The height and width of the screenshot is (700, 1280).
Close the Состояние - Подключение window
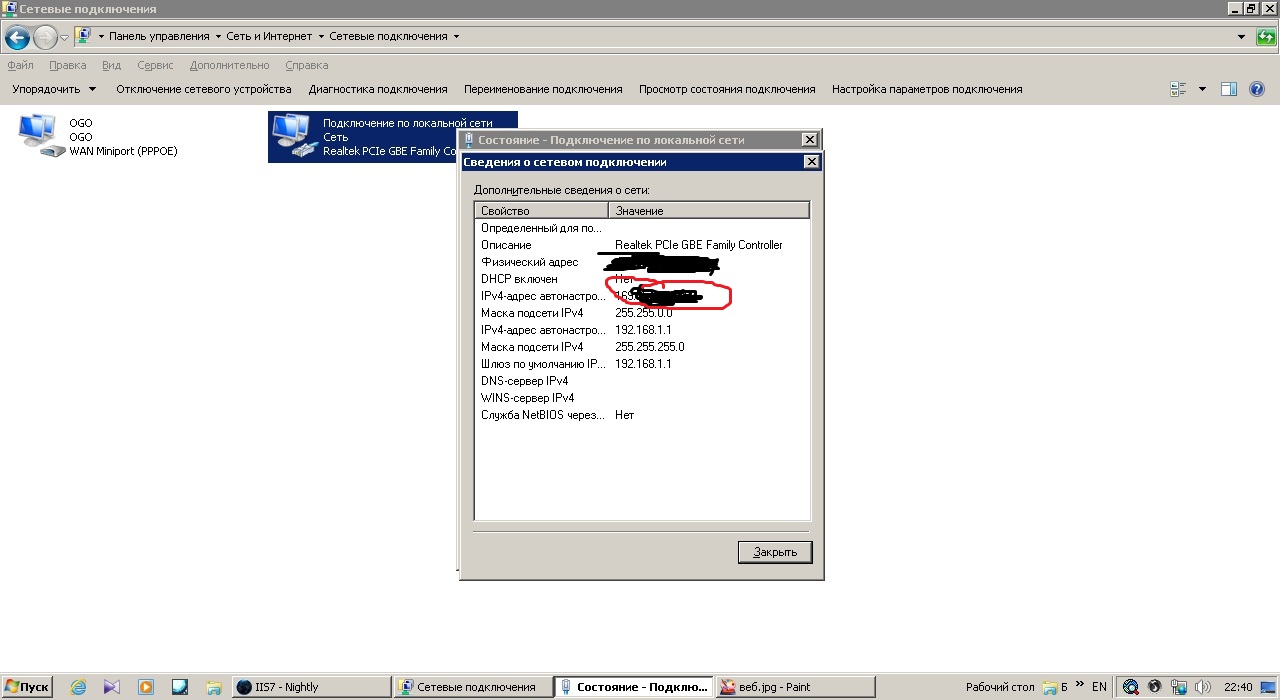(x=810, y=140)
